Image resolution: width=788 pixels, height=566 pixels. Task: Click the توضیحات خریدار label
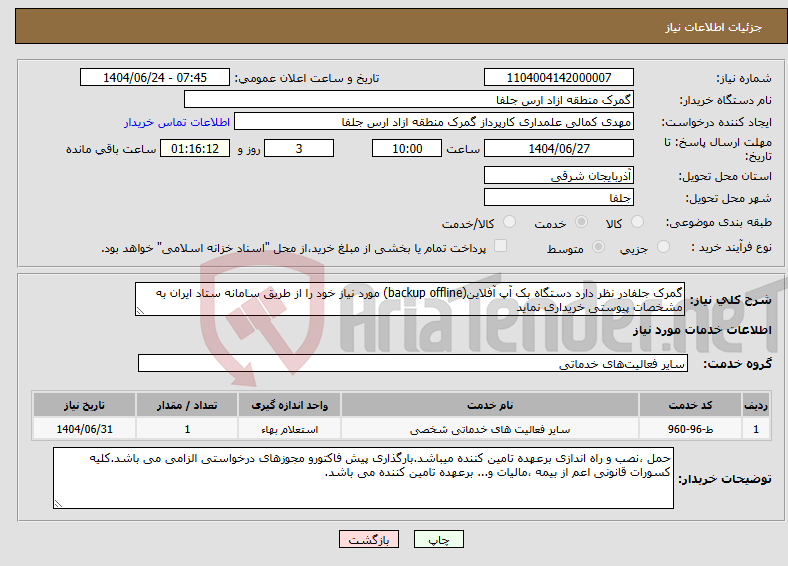725,479
